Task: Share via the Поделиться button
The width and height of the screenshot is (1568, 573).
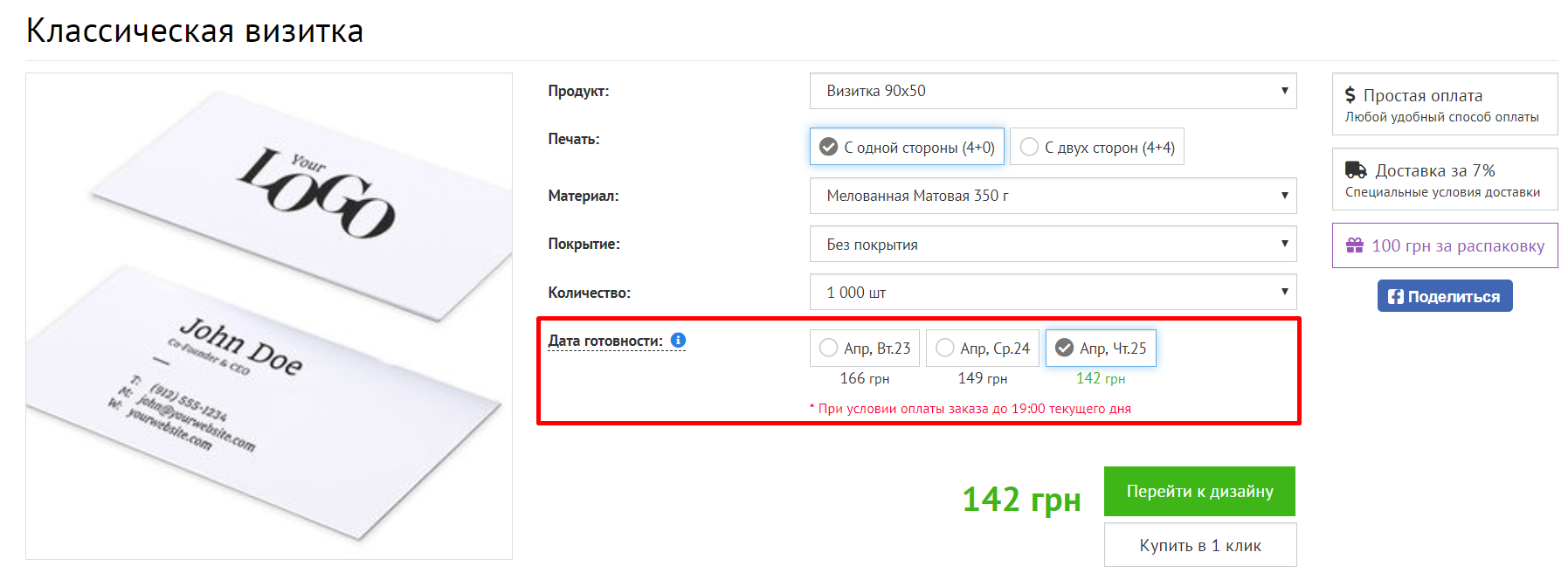Action: point(1445,296)
